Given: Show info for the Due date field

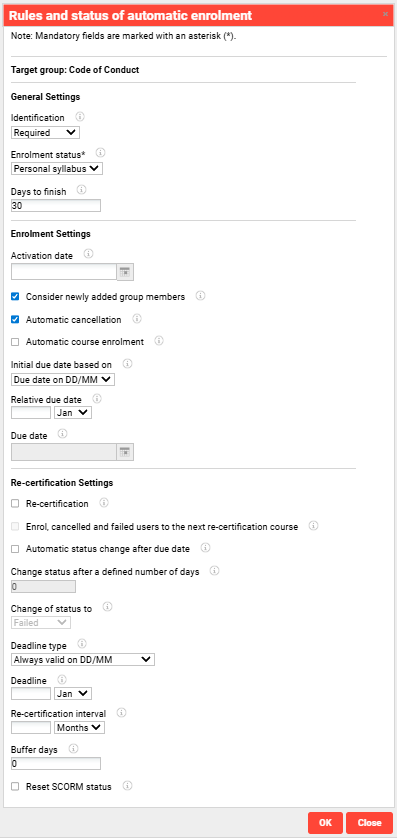Looking at the screenshot, I should (62, 434).
